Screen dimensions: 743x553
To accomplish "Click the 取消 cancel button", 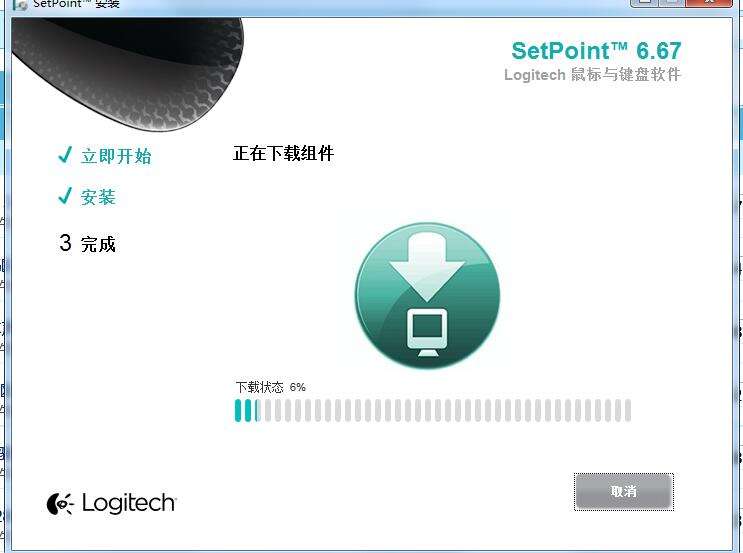I will coord(624,492).
